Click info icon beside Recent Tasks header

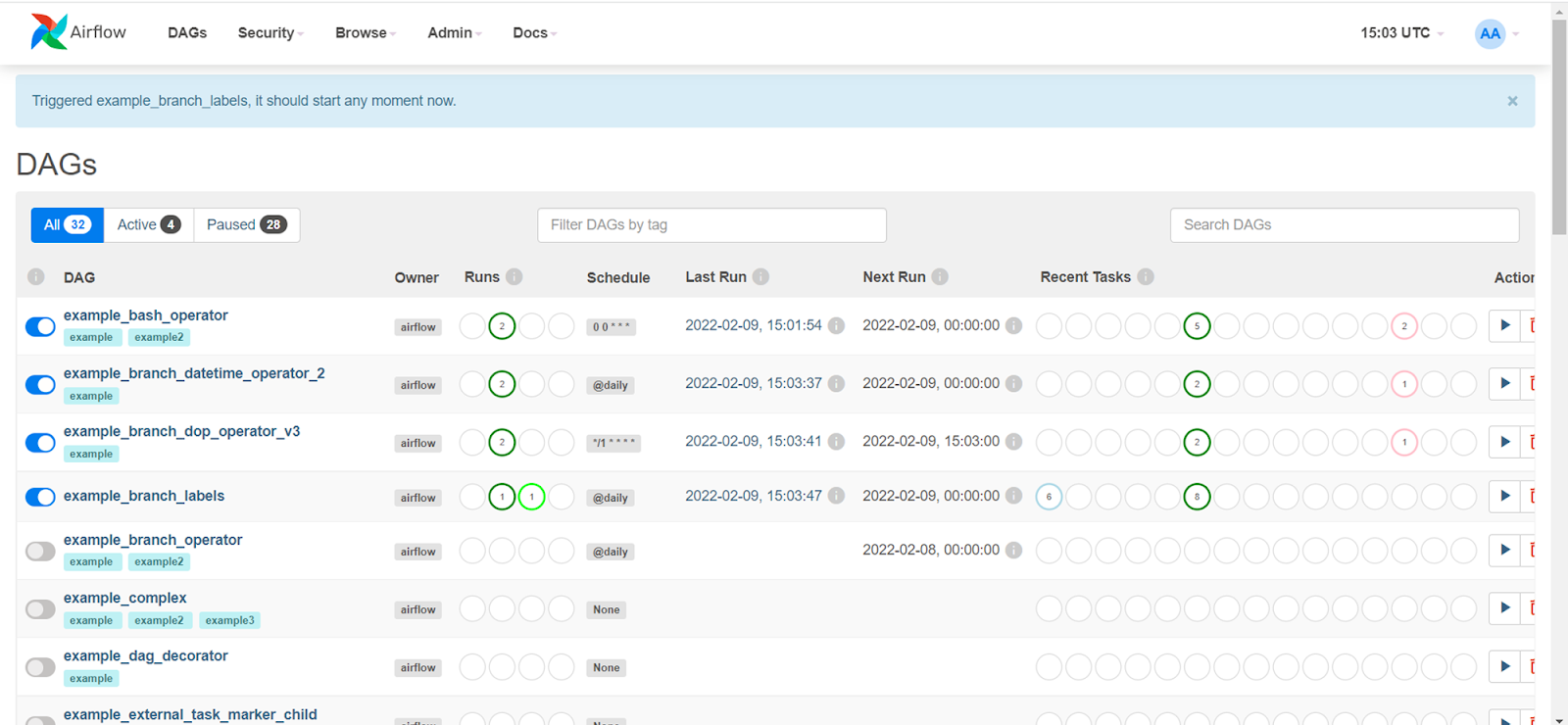pyautogui.click(x=1146, y=276)
